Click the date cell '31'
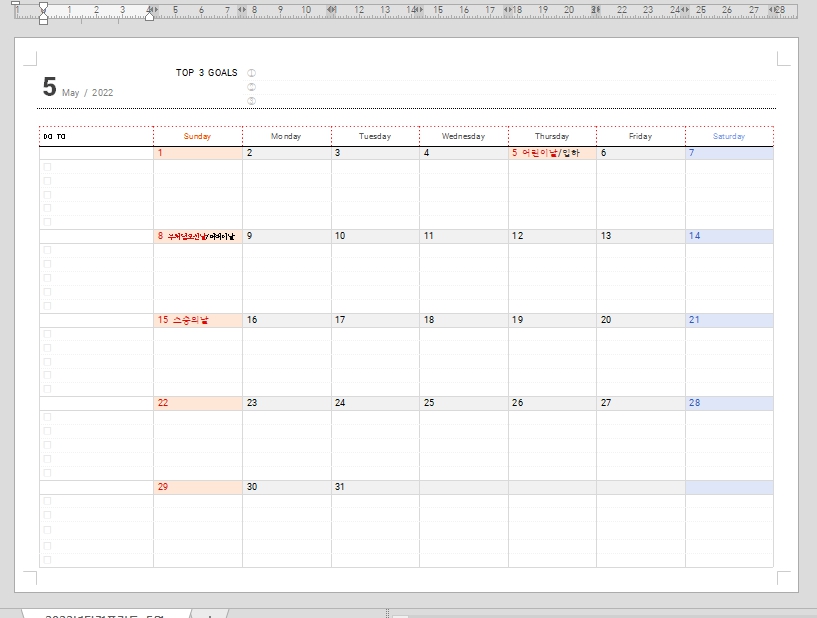The width and height of the screenshot is (817, 618). click(375, 487)
